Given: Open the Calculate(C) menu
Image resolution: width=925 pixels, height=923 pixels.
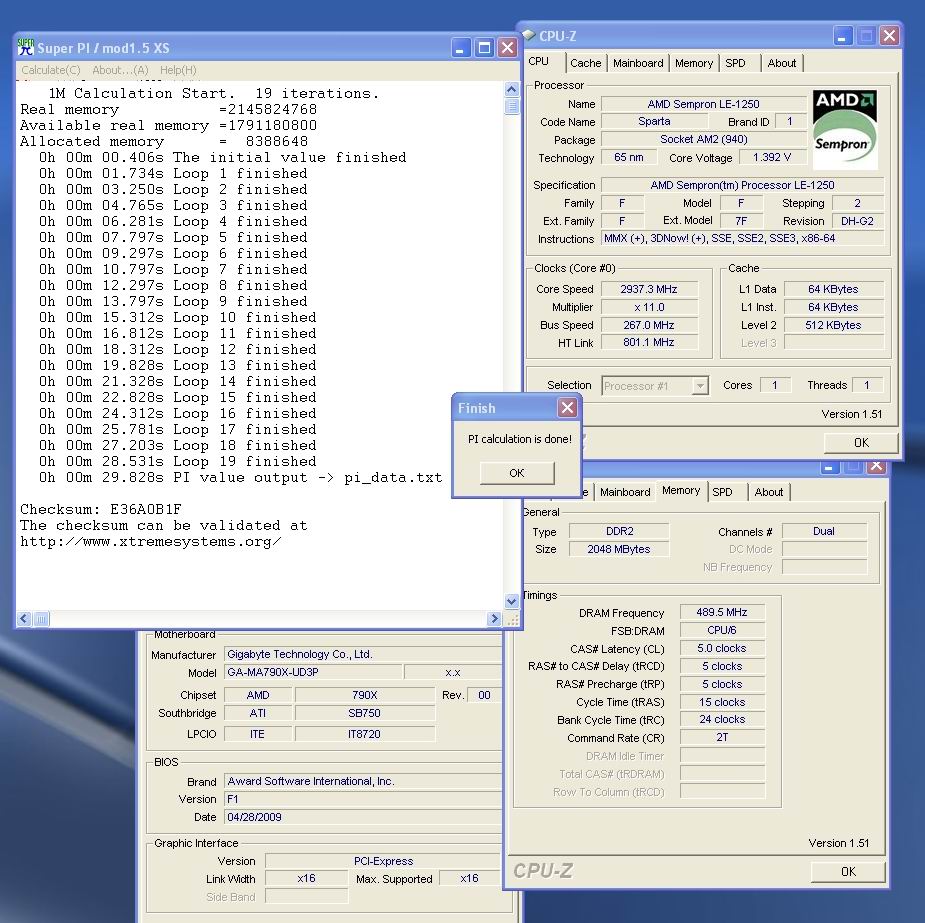Looking at the screenshot, I should [51, 70].
